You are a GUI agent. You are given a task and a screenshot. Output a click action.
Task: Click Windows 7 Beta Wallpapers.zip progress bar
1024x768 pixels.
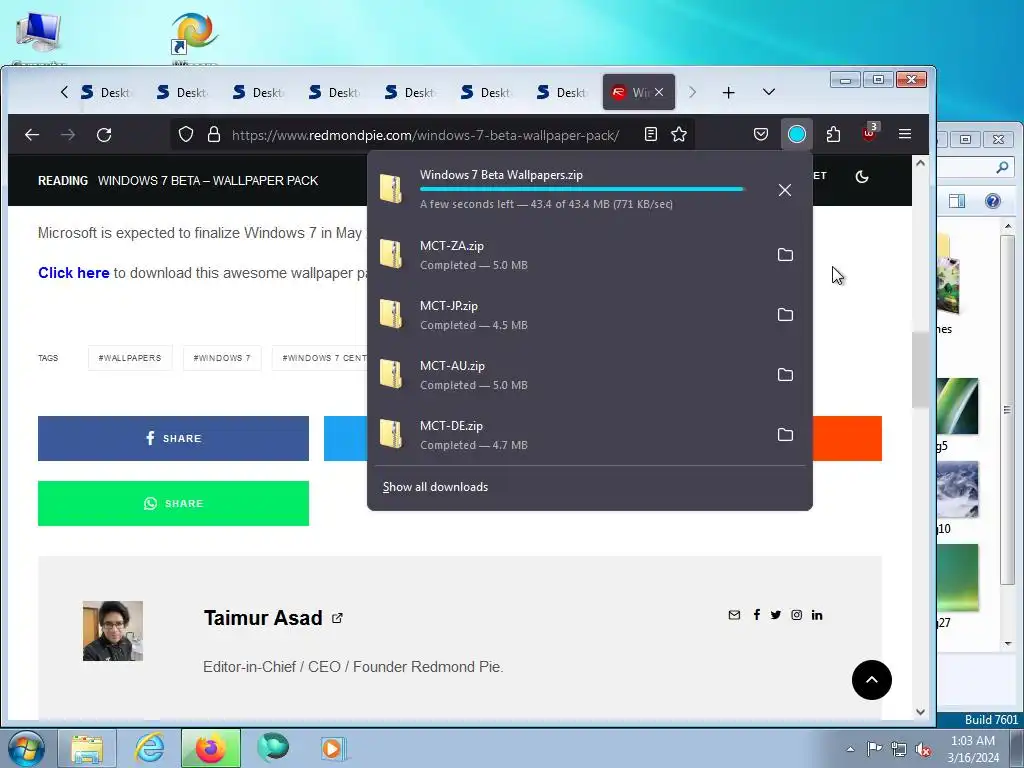pos(583,189)
